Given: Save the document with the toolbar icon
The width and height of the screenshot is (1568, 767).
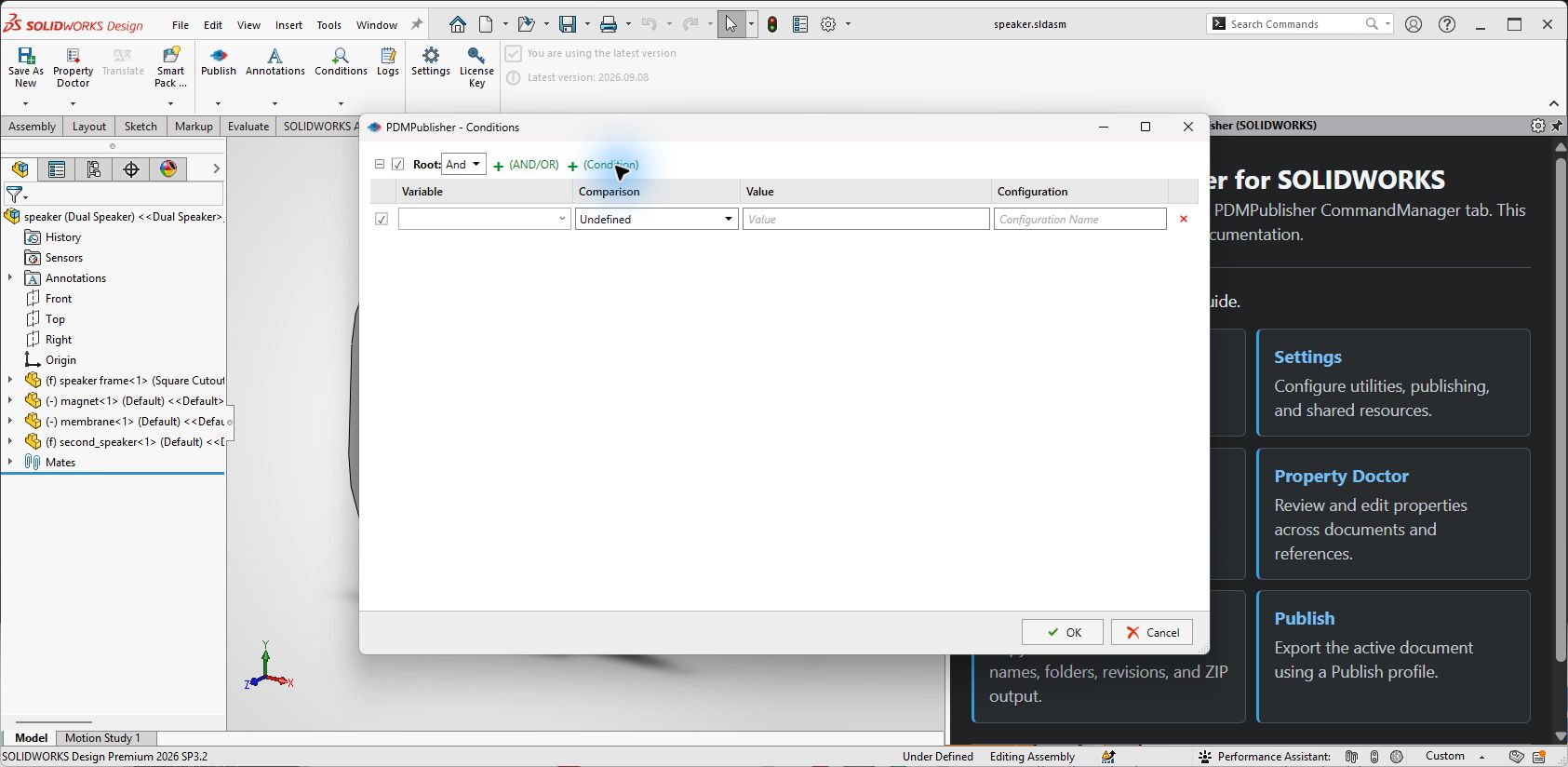Looking at the screenshot, I should [x=567, y=24].
